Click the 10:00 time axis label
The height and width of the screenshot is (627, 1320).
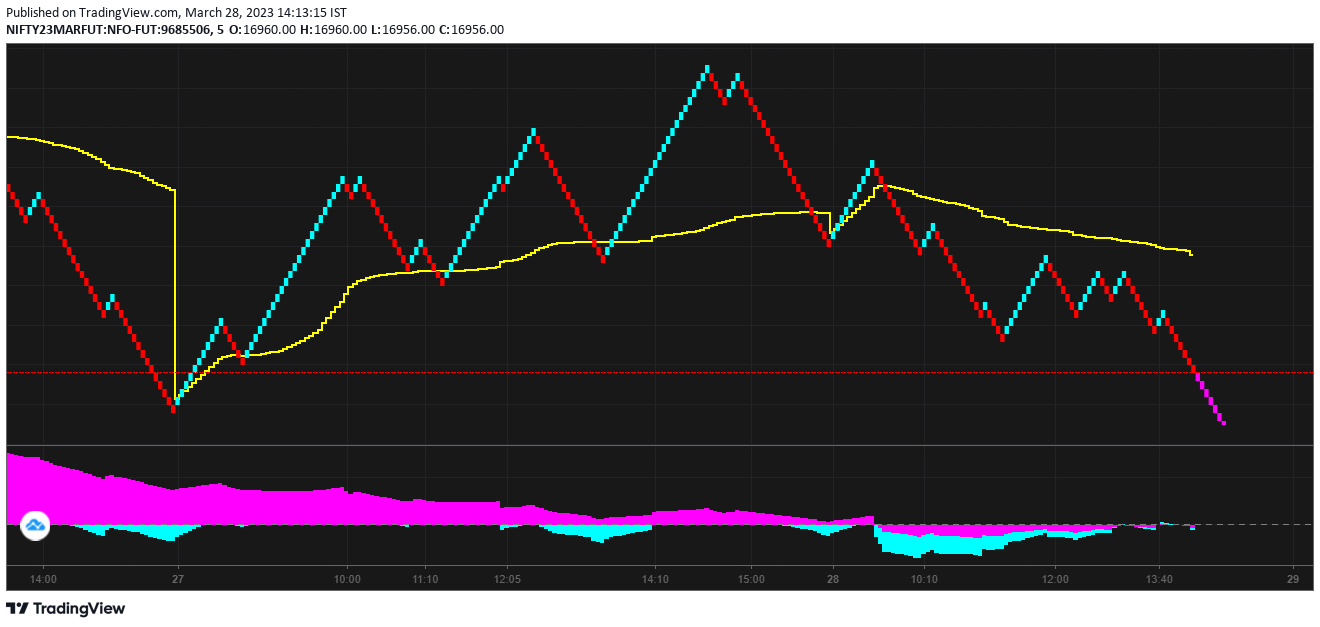347,579
